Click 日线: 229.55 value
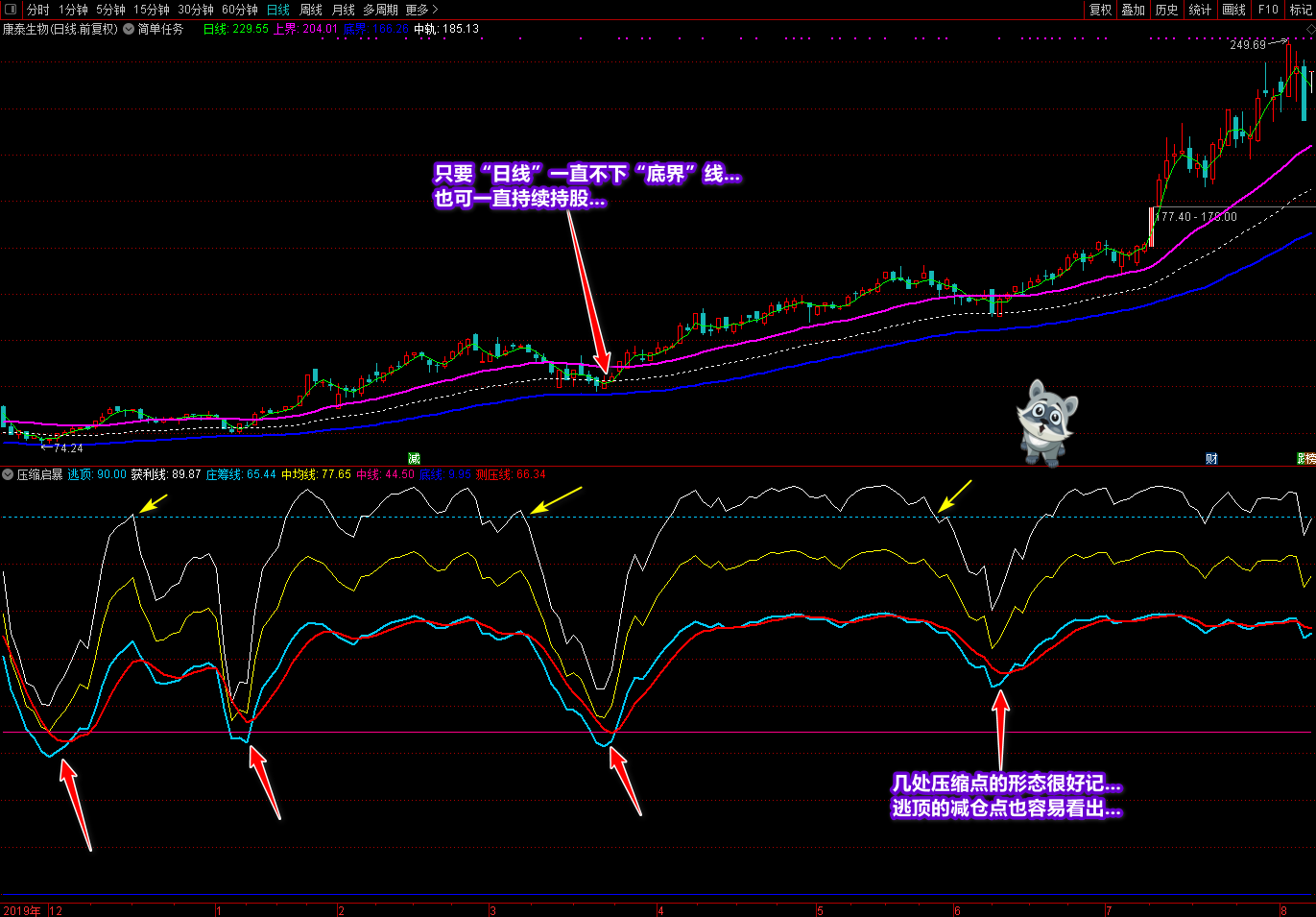Viewport: 1316px width, 917px height. click(236, 29)
